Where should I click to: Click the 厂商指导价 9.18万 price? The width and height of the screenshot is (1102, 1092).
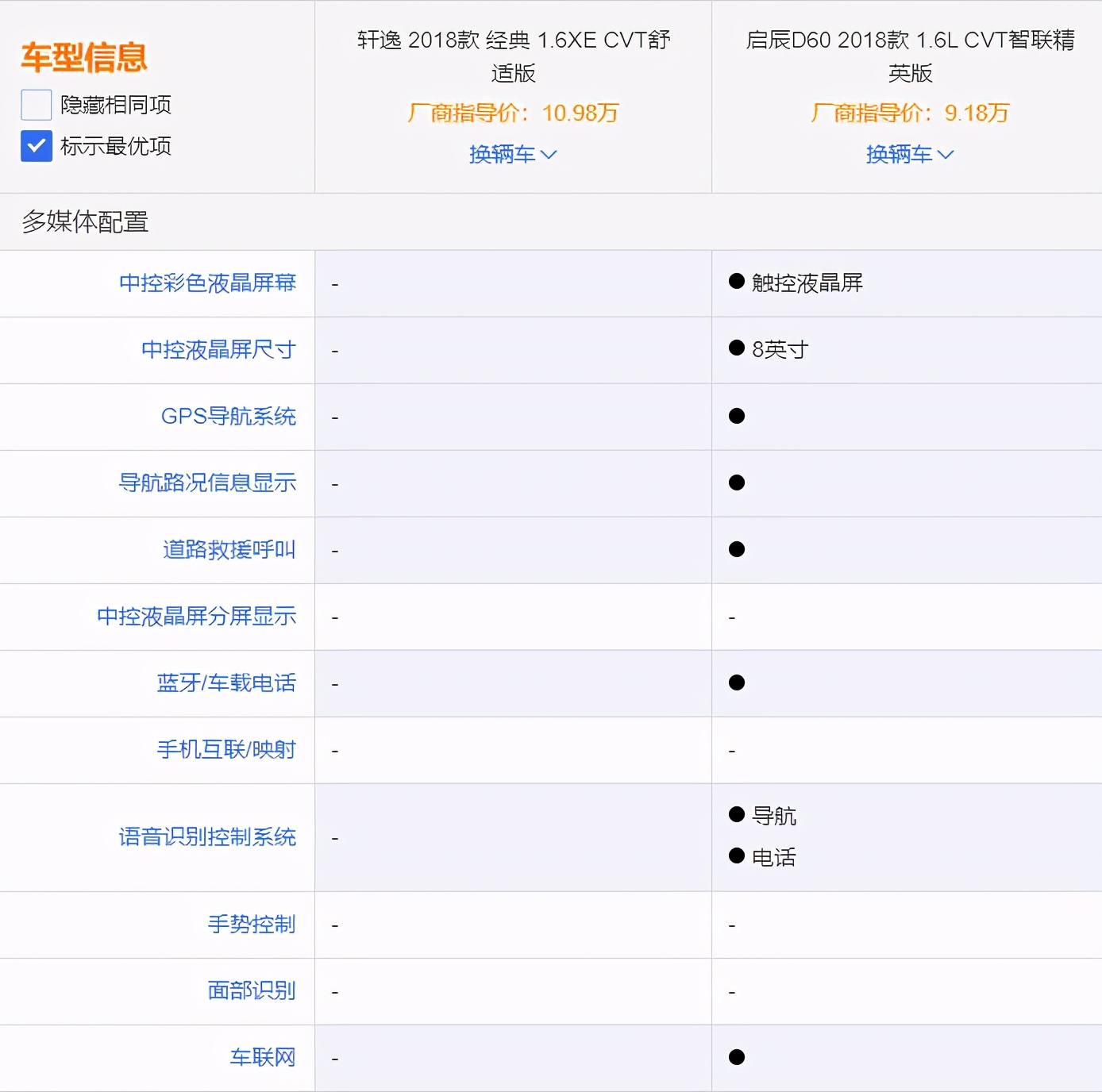click(910, 113)
